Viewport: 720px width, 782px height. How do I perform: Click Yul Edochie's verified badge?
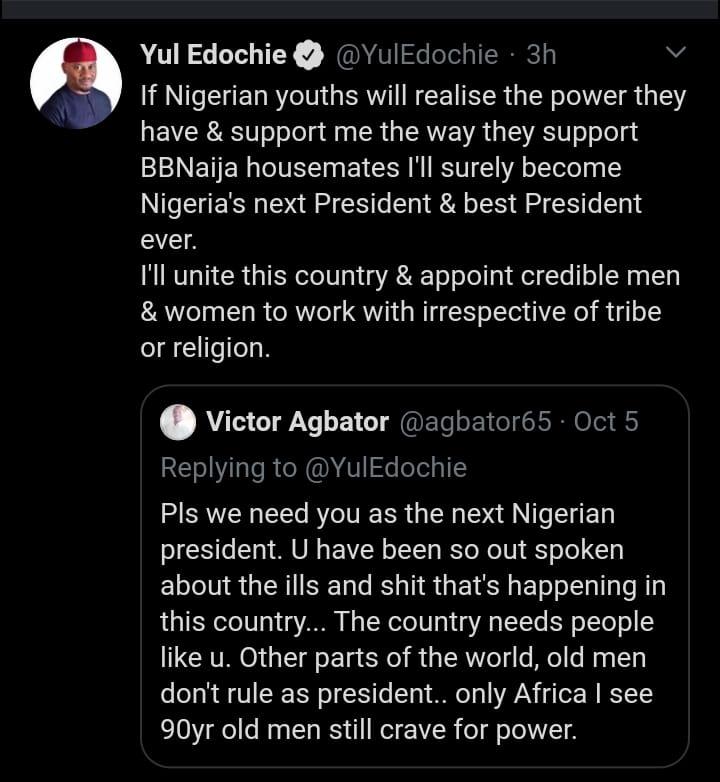[x=307, y=56]
